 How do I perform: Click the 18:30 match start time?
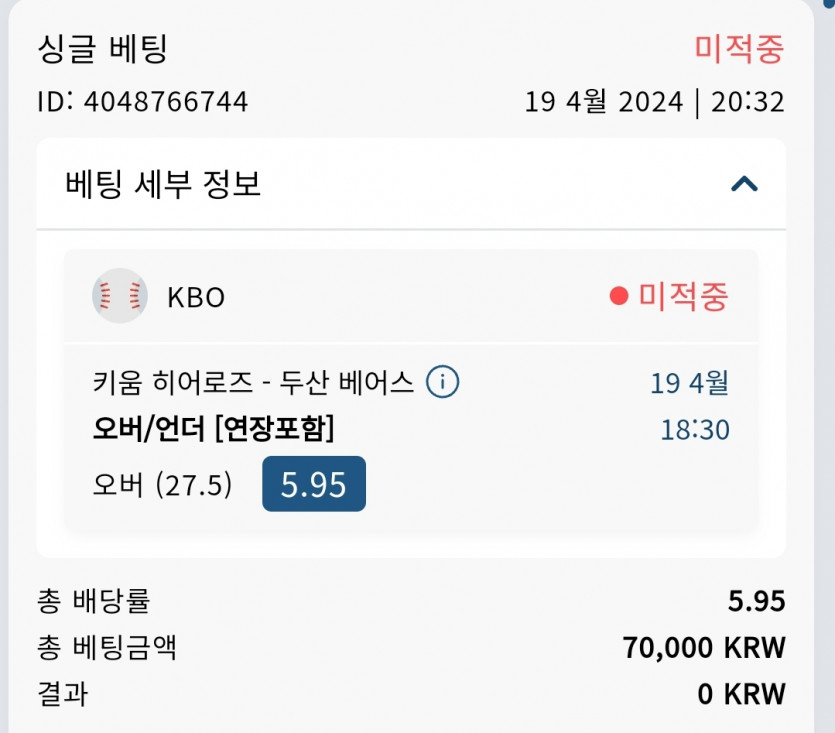[695, 430]
